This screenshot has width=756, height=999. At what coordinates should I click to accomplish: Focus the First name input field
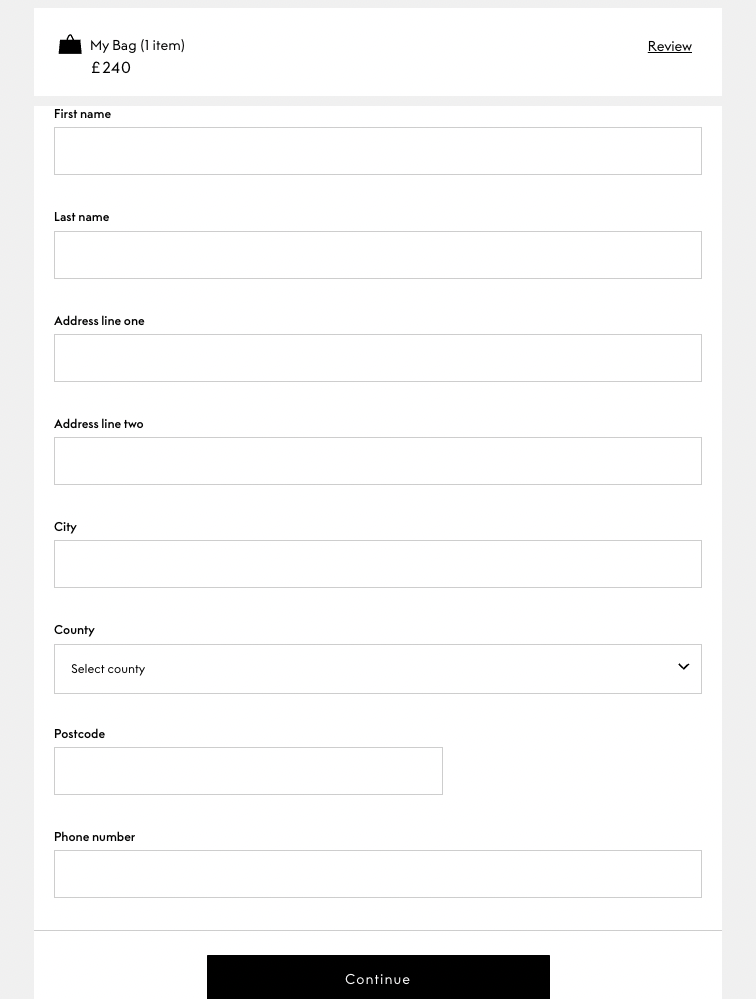point(378,151)
